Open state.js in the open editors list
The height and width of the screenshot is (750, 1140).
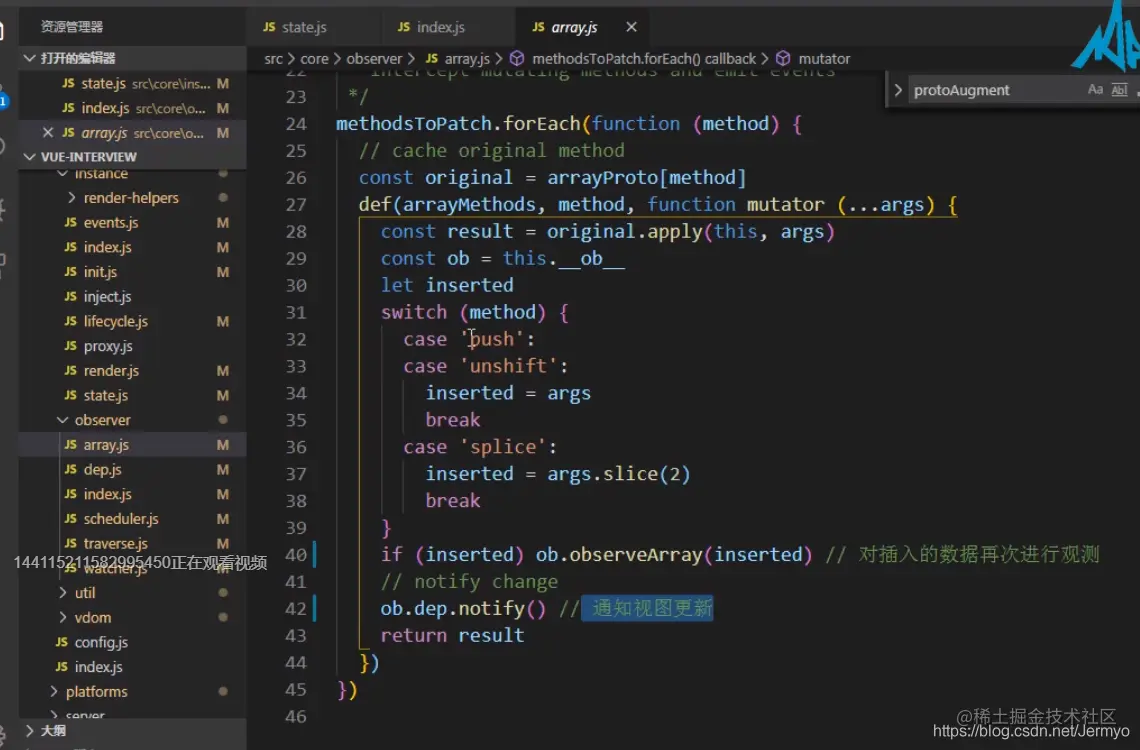pyautogui.click(x=132, y=84)
